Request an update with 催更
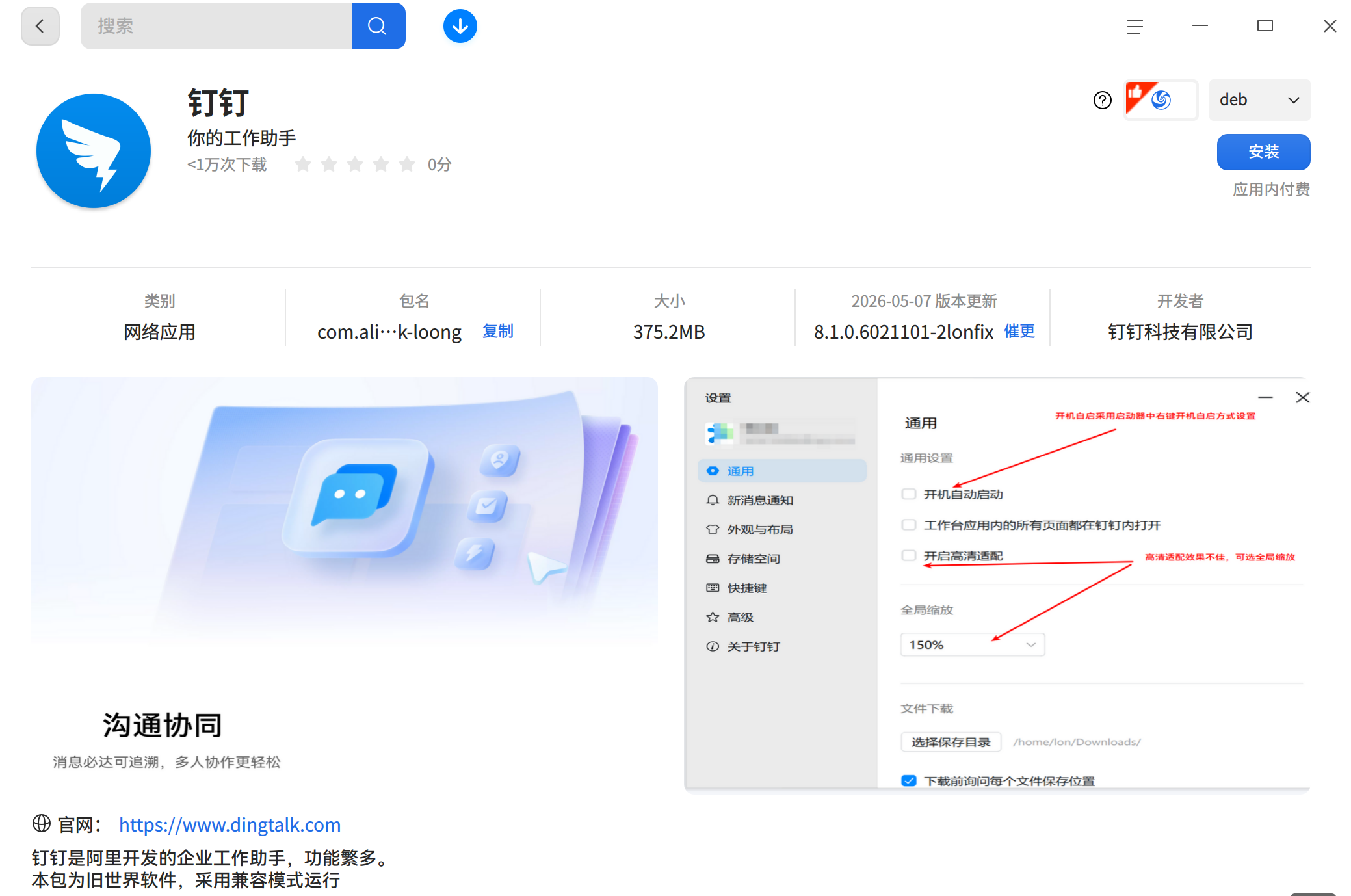The image size is (1351, 896). 1019,331
